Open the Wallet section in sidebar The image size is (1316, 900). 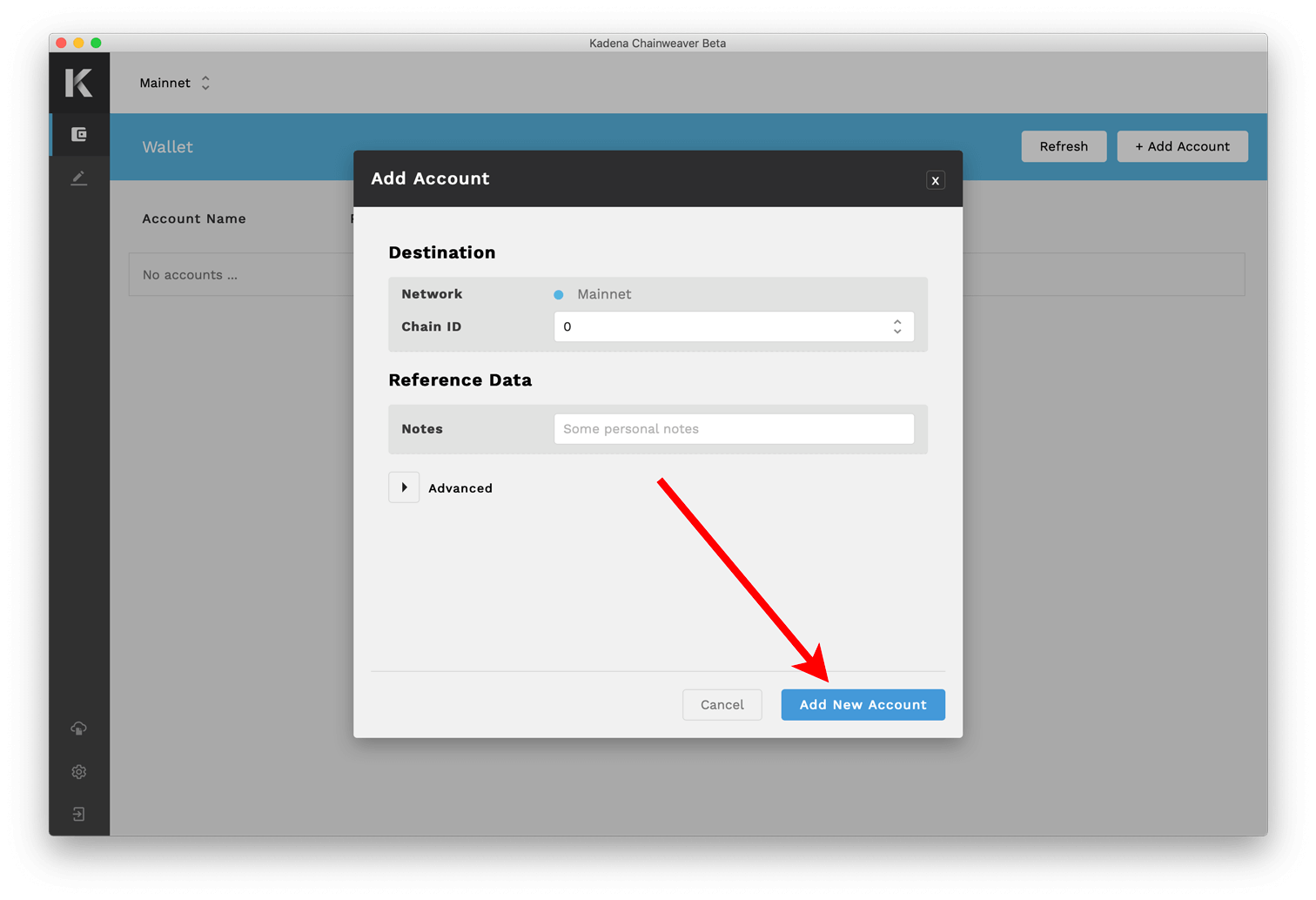coord(79,134)
